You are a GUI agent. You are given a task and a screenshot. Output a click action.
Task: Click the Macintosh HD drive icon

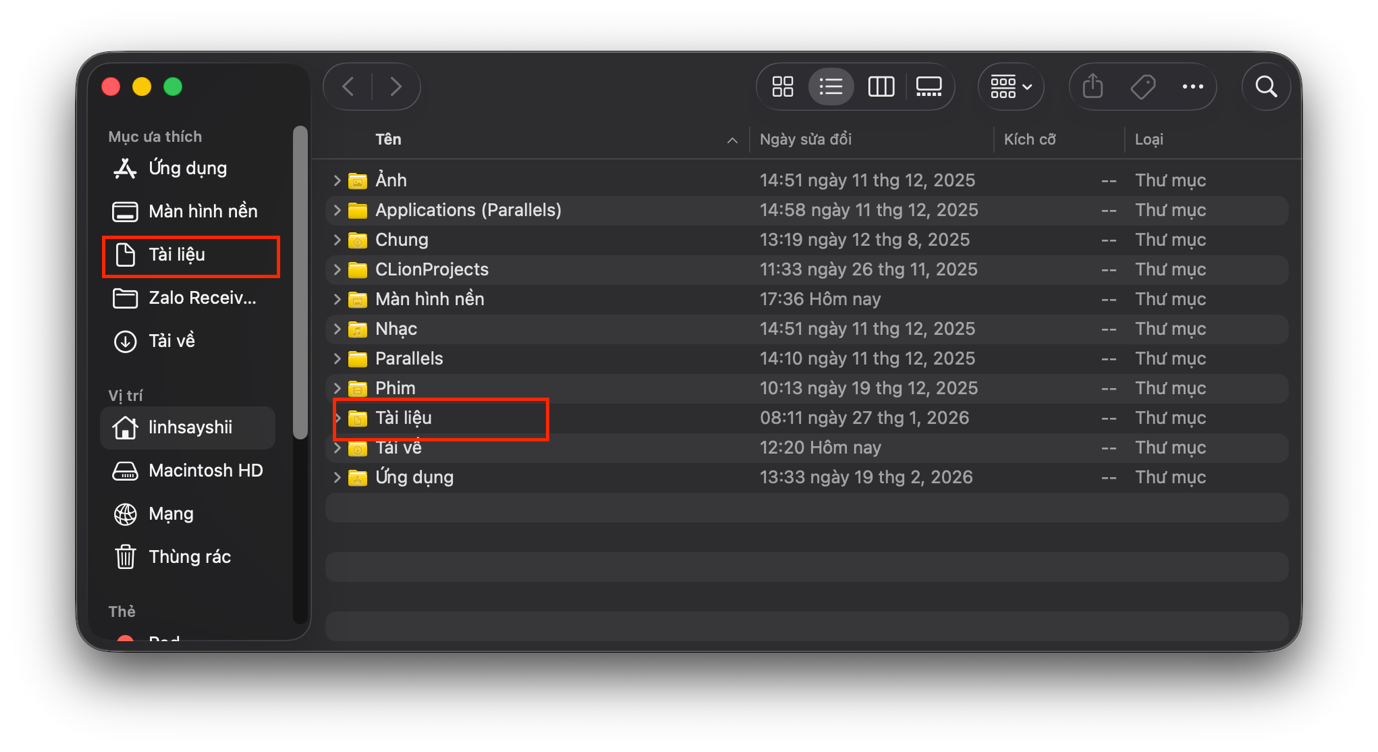125,471
